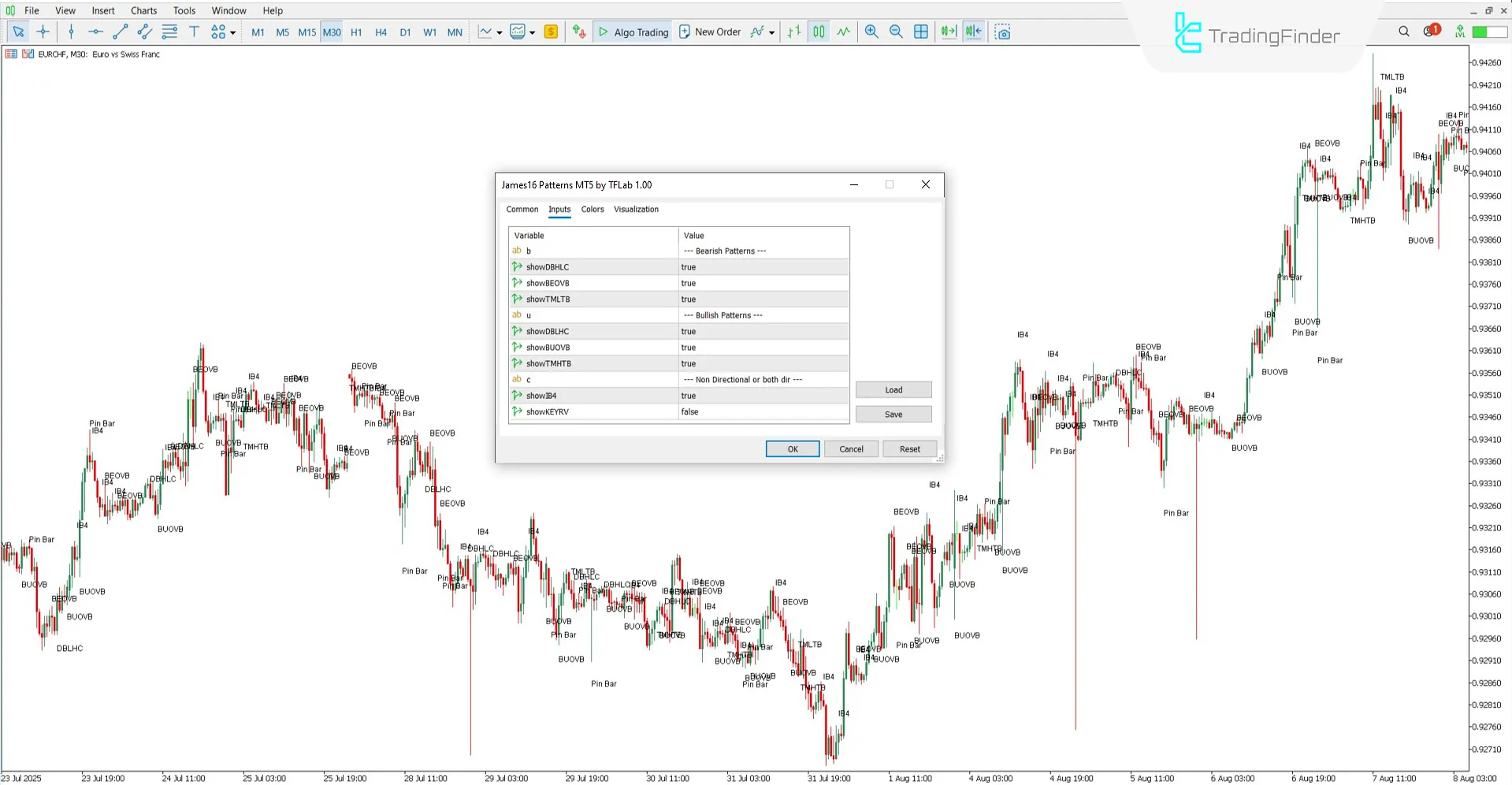Select the H4 timeframe
This screenshot has width=1512, height=785.
point(381,32)
